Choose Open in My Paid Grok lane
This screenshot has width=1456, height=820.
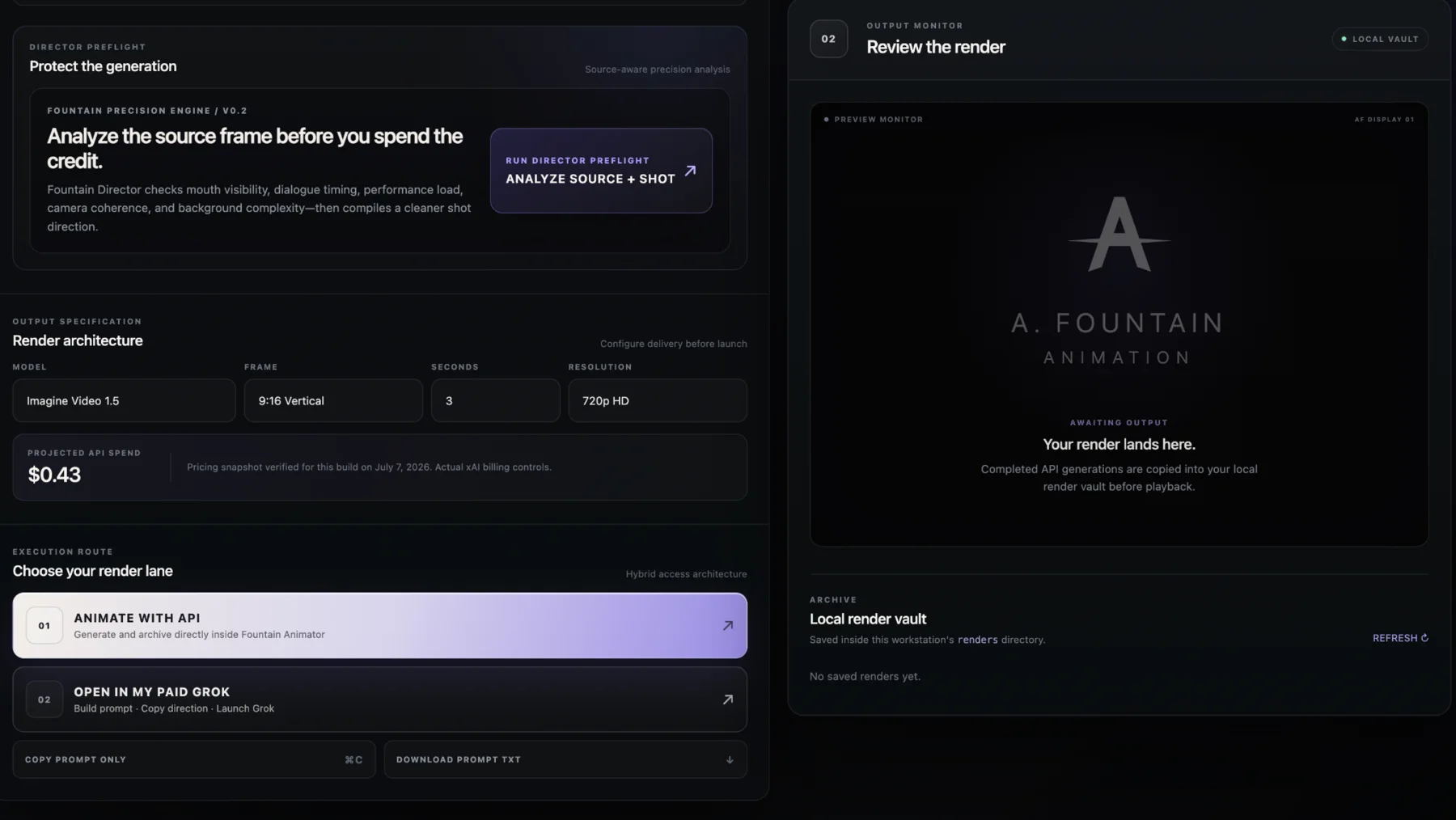(x=379, y=700)
